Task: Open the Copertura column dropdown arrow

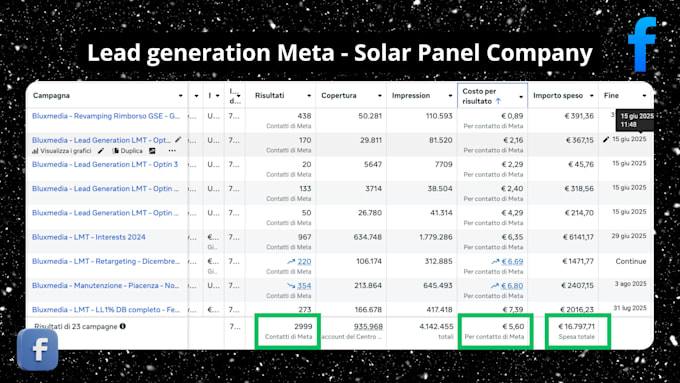Action: coord(379,96)
